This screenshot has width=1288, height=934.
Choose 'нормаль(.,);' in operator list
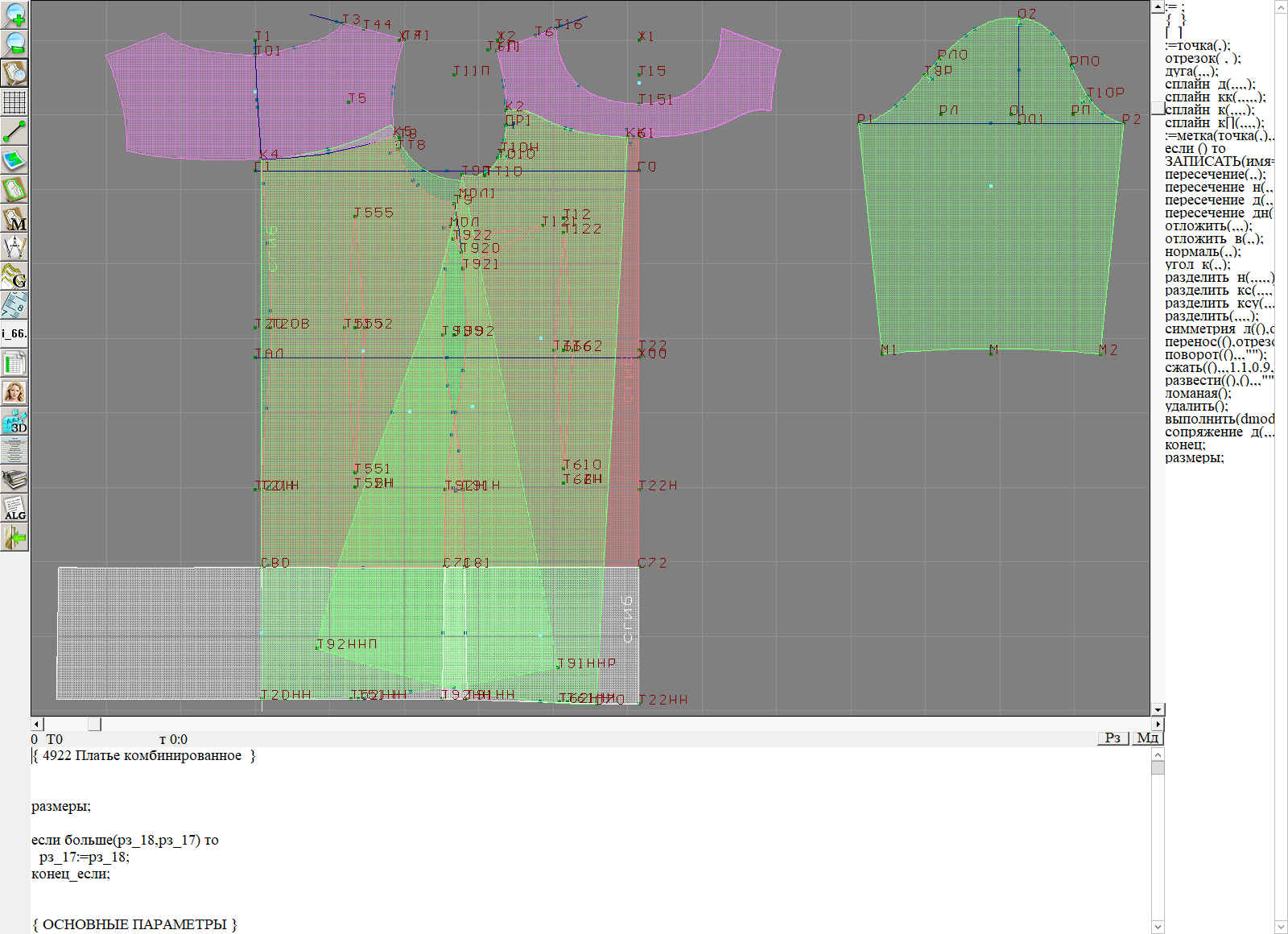[x=1203, y=252]
